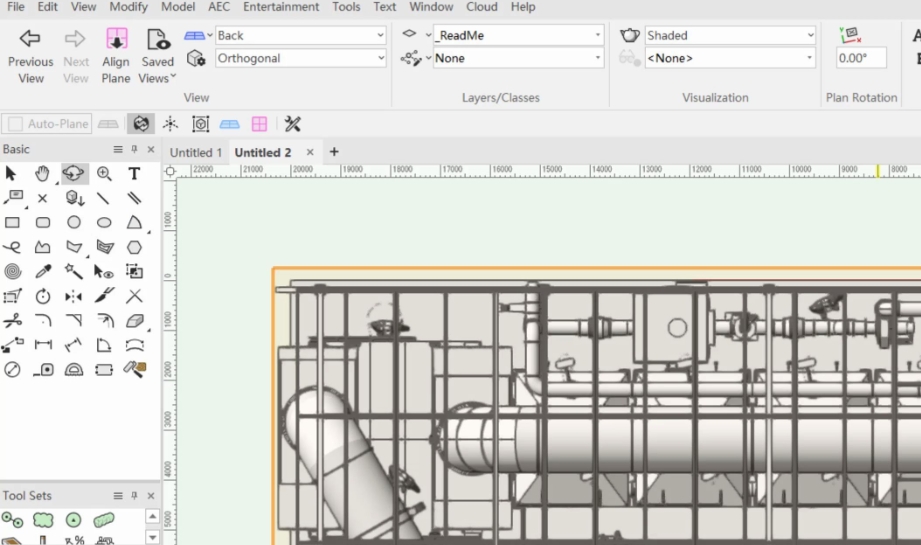The height and width of the screenshot is (545, 921).
Task: Activate the Flyover tool
Action: pos(74,173)
